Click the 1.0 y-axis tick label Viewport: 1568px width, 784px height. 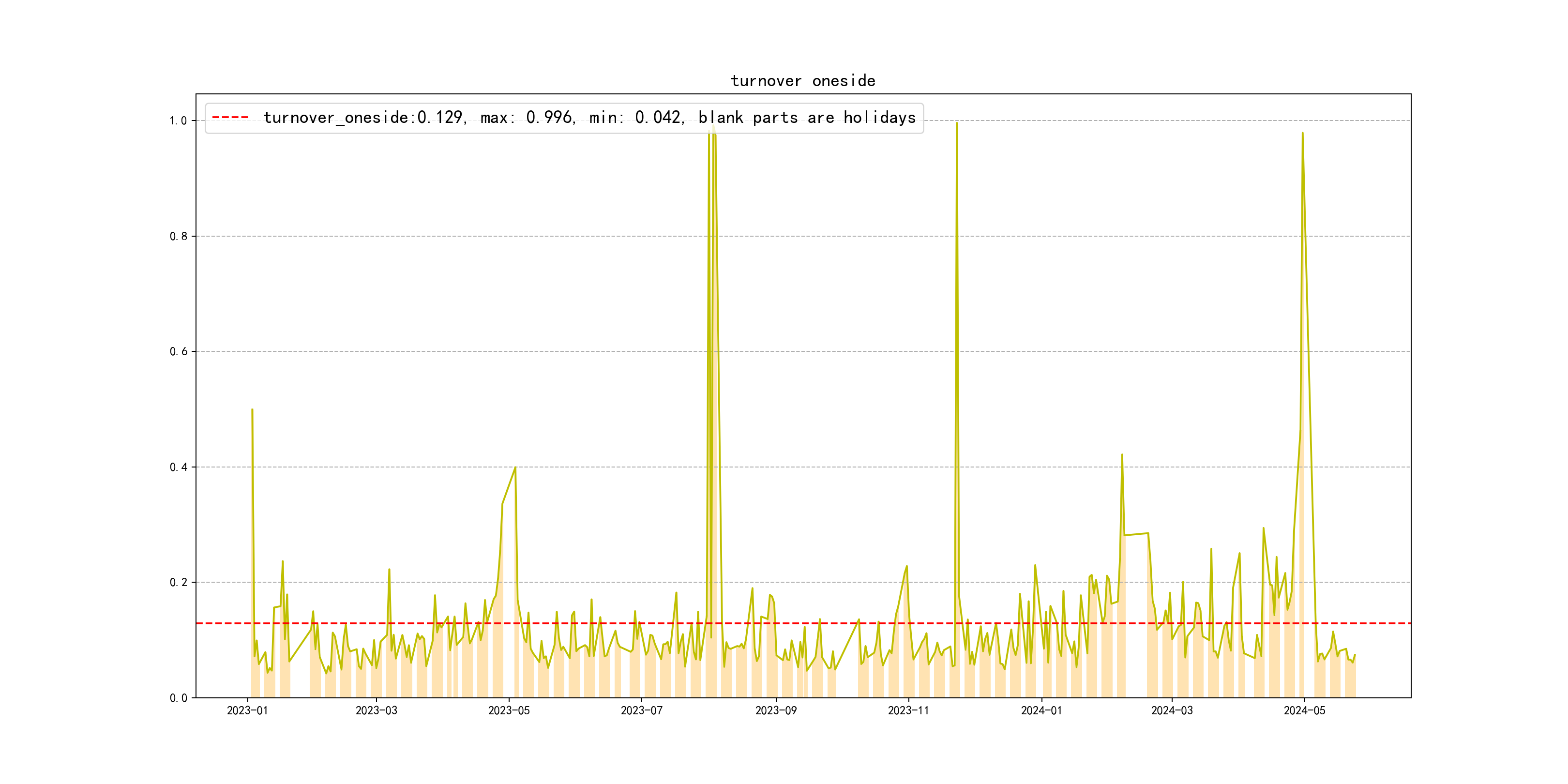pyautogui.click(x=178, y=121)
